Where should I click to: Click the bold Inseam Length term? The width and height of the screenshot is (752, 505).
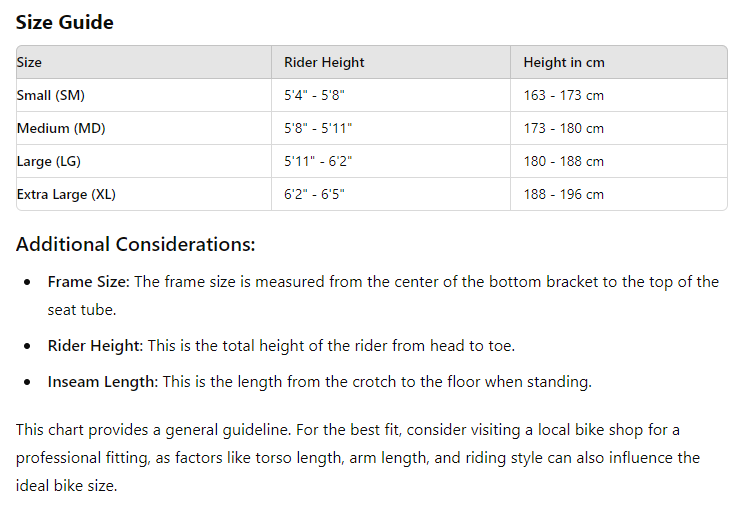click(101, 381)
